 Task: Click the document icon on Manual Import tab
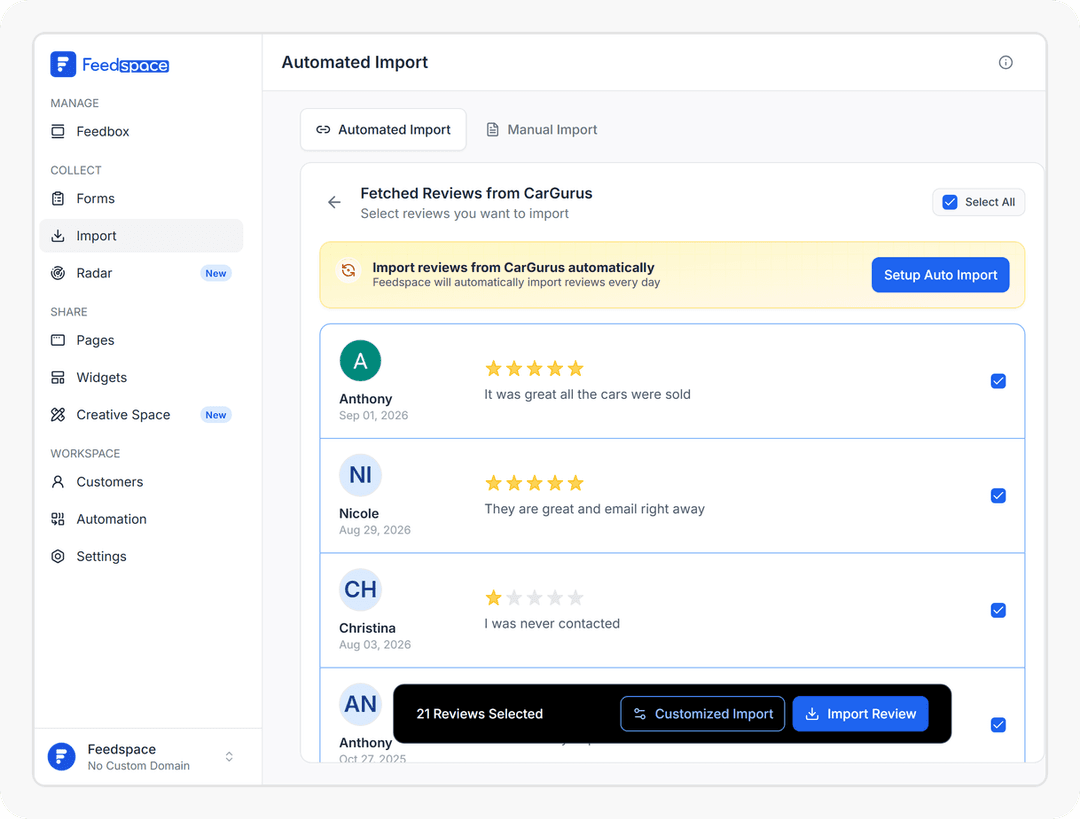coord(492,129)
